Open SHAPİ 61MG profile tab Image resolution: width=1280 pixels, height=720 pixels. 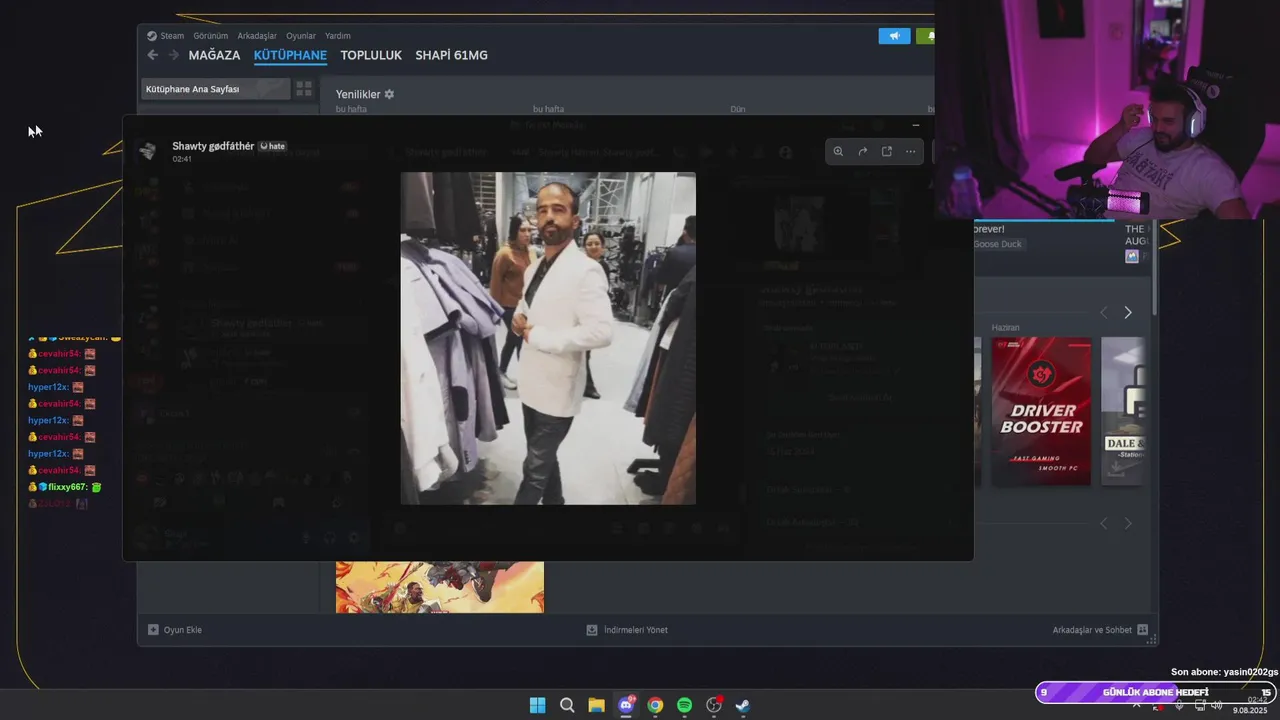coord(452,55)
